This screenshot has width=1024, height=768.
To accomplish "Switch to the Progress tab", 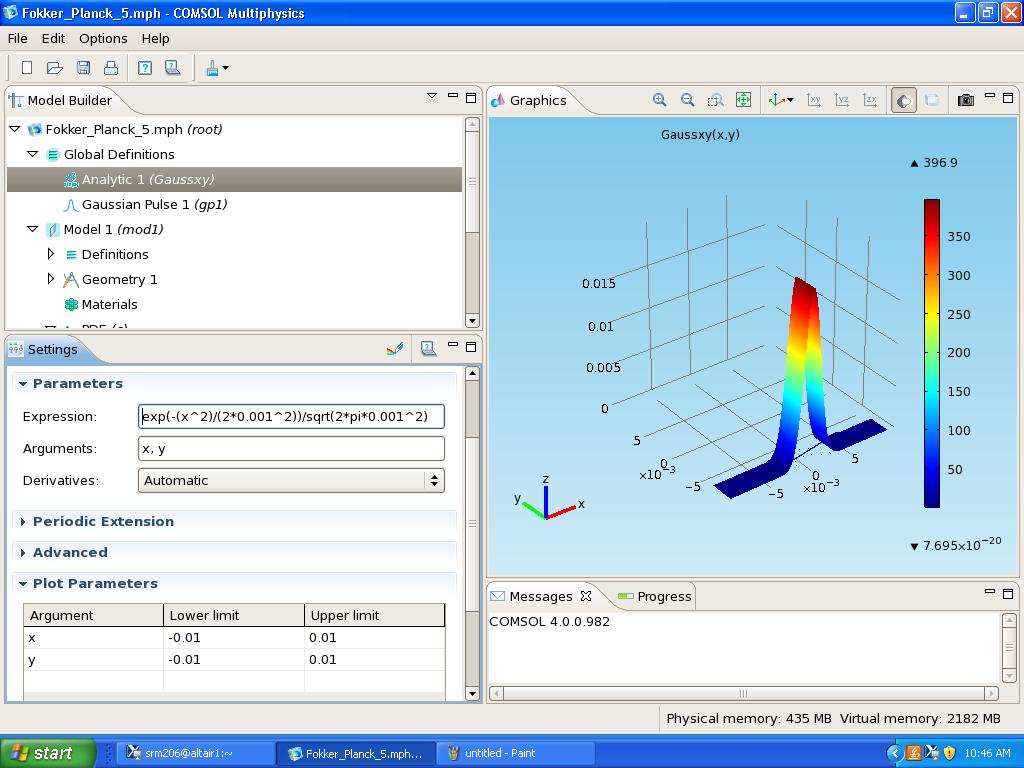I will click(x=663, y=596).
